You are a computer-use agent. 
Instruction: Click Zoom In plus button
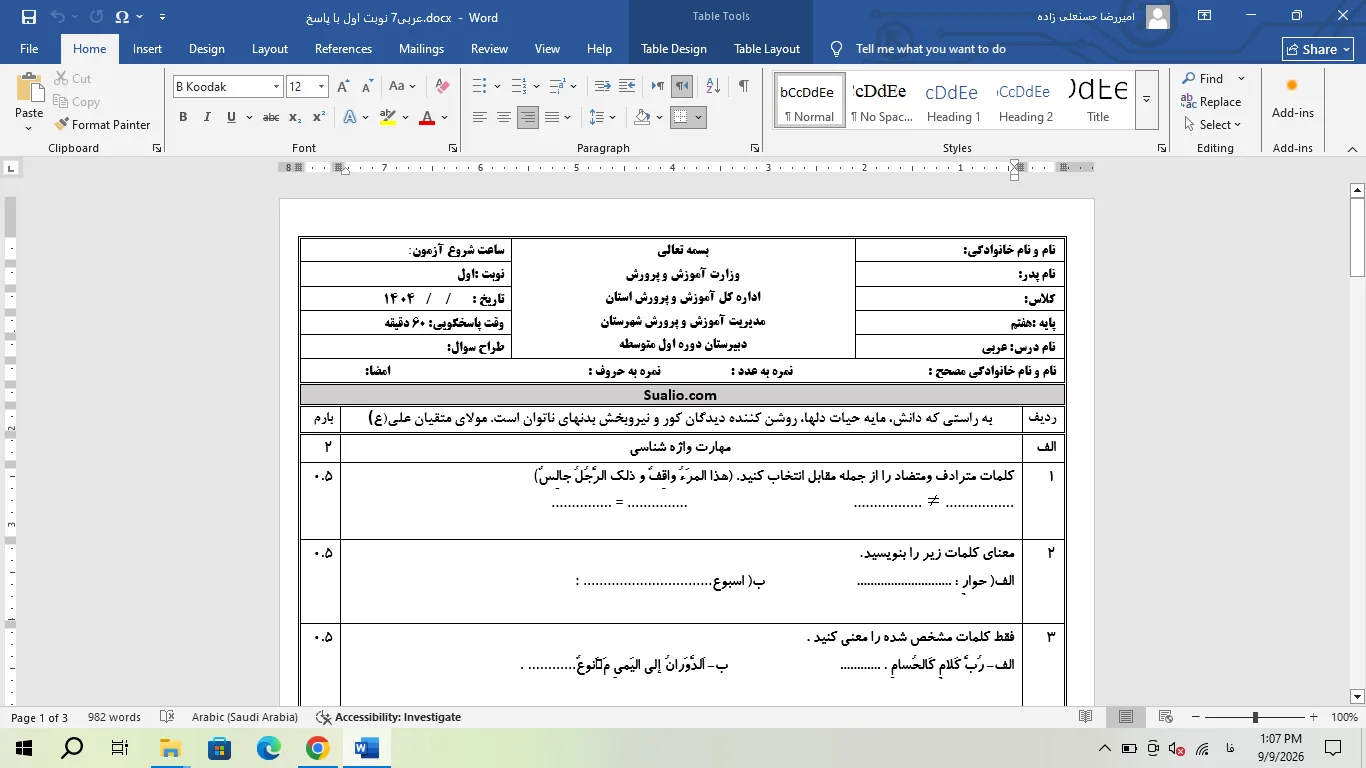1314,717
